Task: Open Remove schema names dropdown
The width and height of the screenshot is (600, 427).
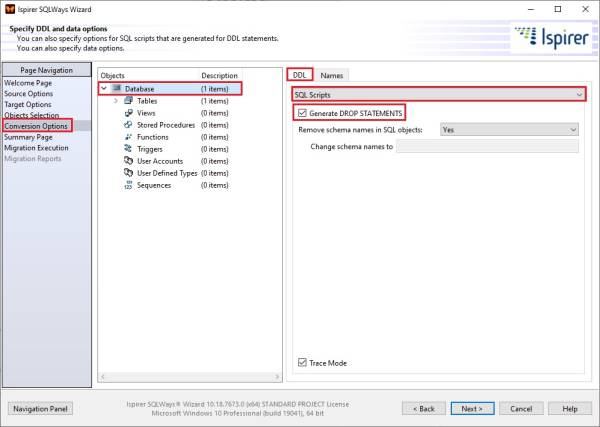Action: (x=508, y=130)
